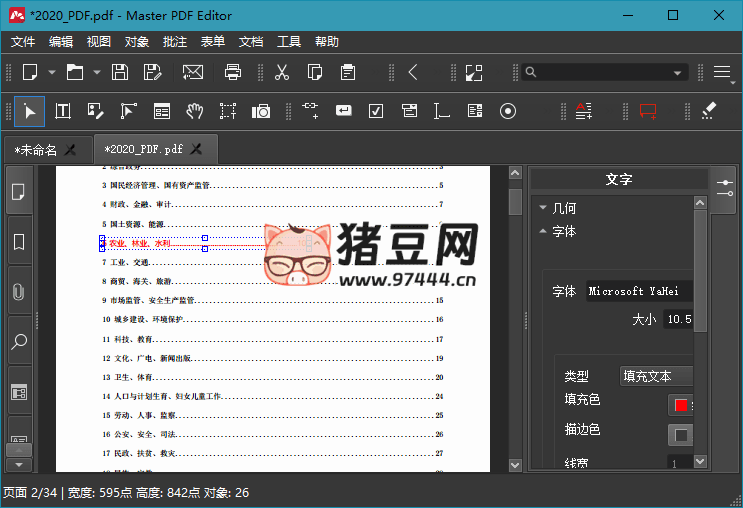The image size is (743, 508).
Task: Open the 文档 menu
Action: tap(251, 42)
